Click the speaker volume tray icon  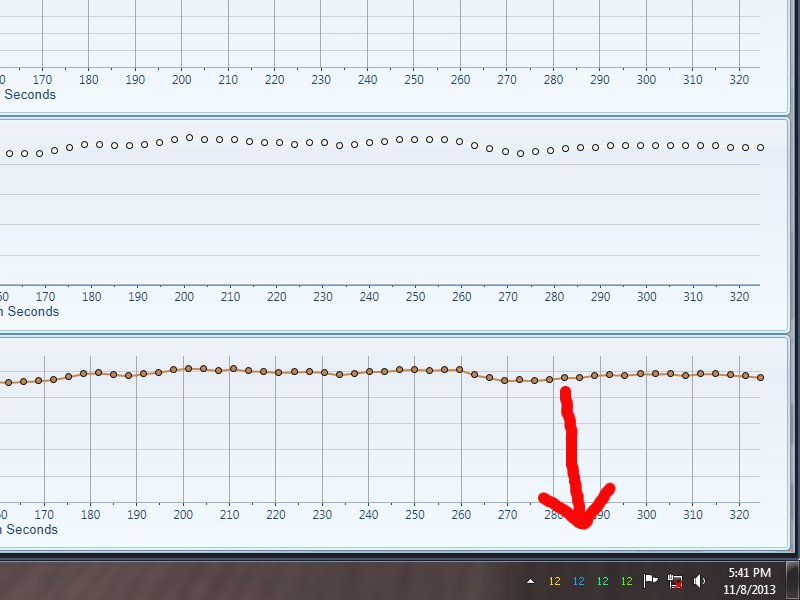click(700, 581)
